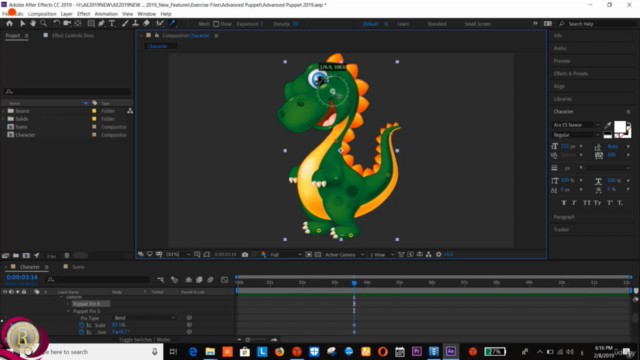Select the Unified Camera tool
This screenshot has height=360, width=640.
tap(67, 24)
